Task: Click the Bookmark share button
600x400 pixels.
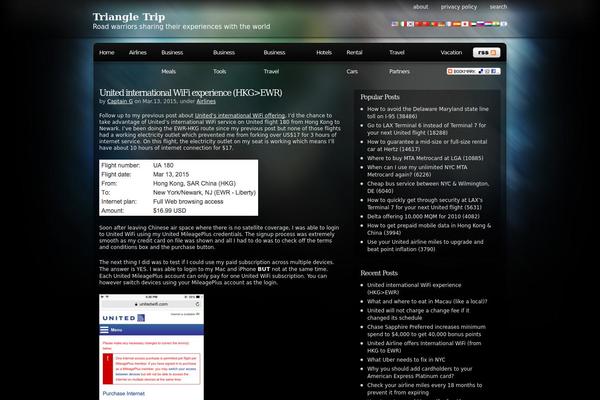Action: pos(474,71)
